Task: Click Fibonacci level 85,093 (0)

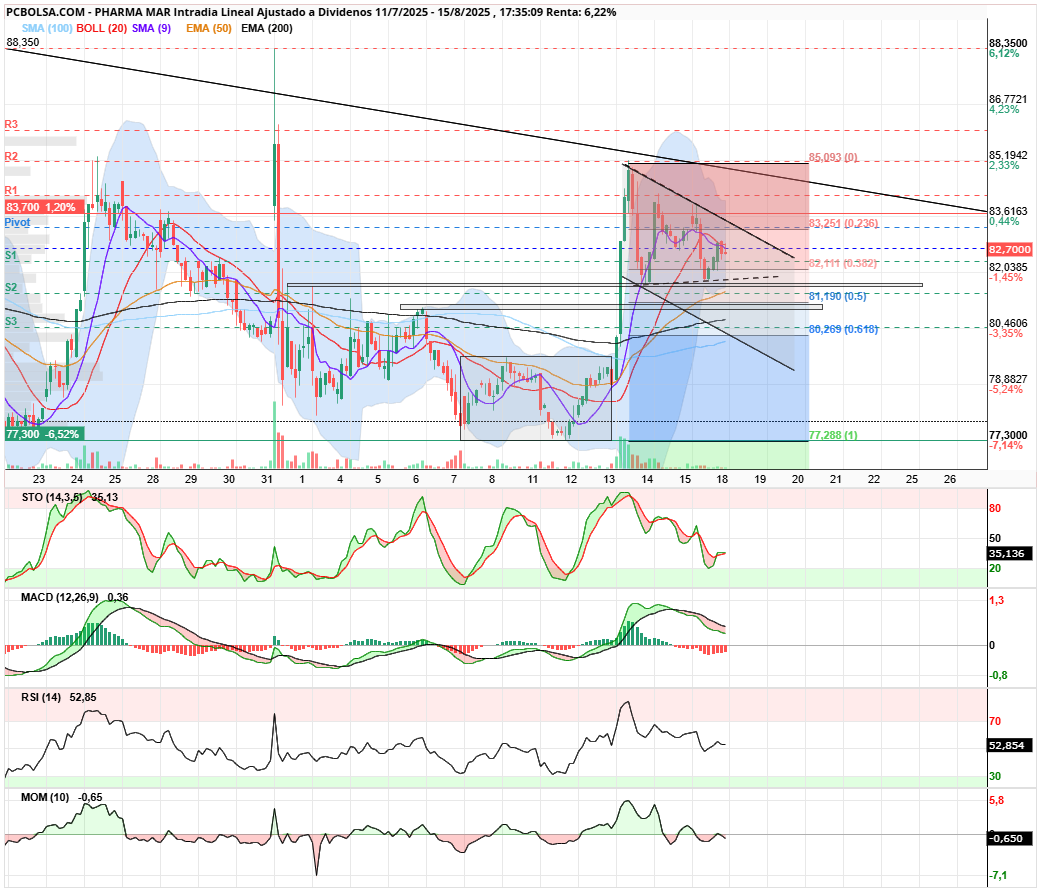Action: (x=833, y=157)
